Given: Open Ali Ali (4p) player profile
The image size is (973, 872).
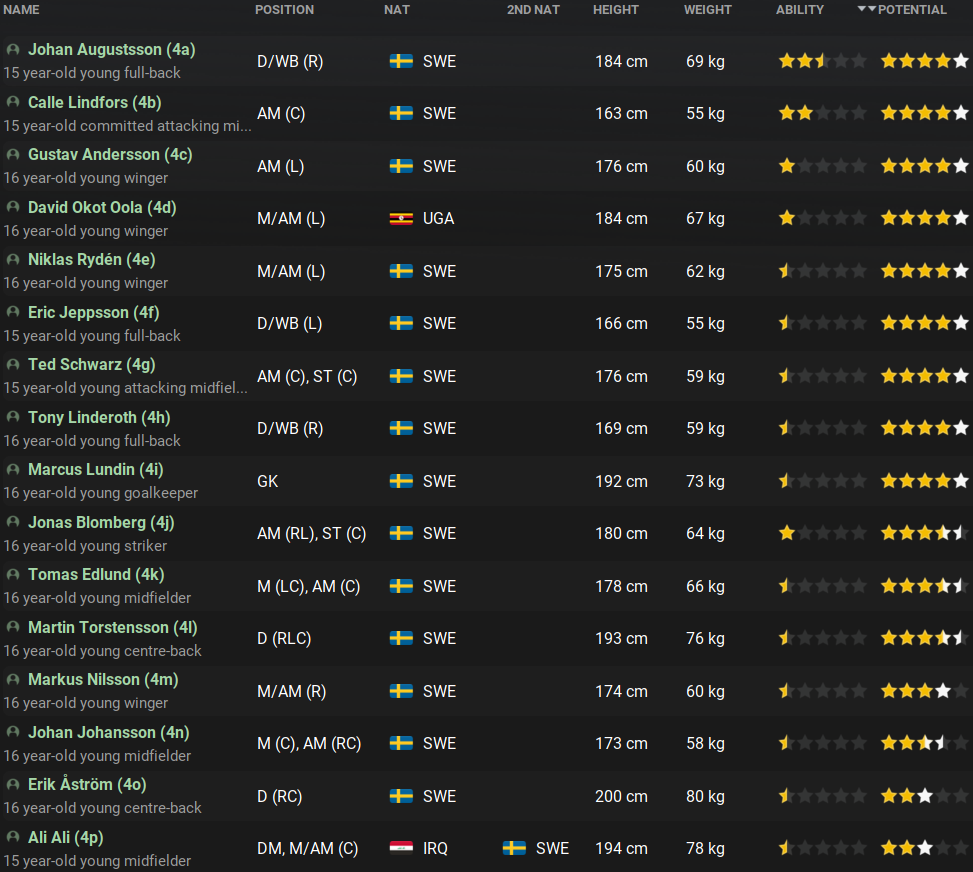Looking at the screenshot, I should tap(66, 837).
